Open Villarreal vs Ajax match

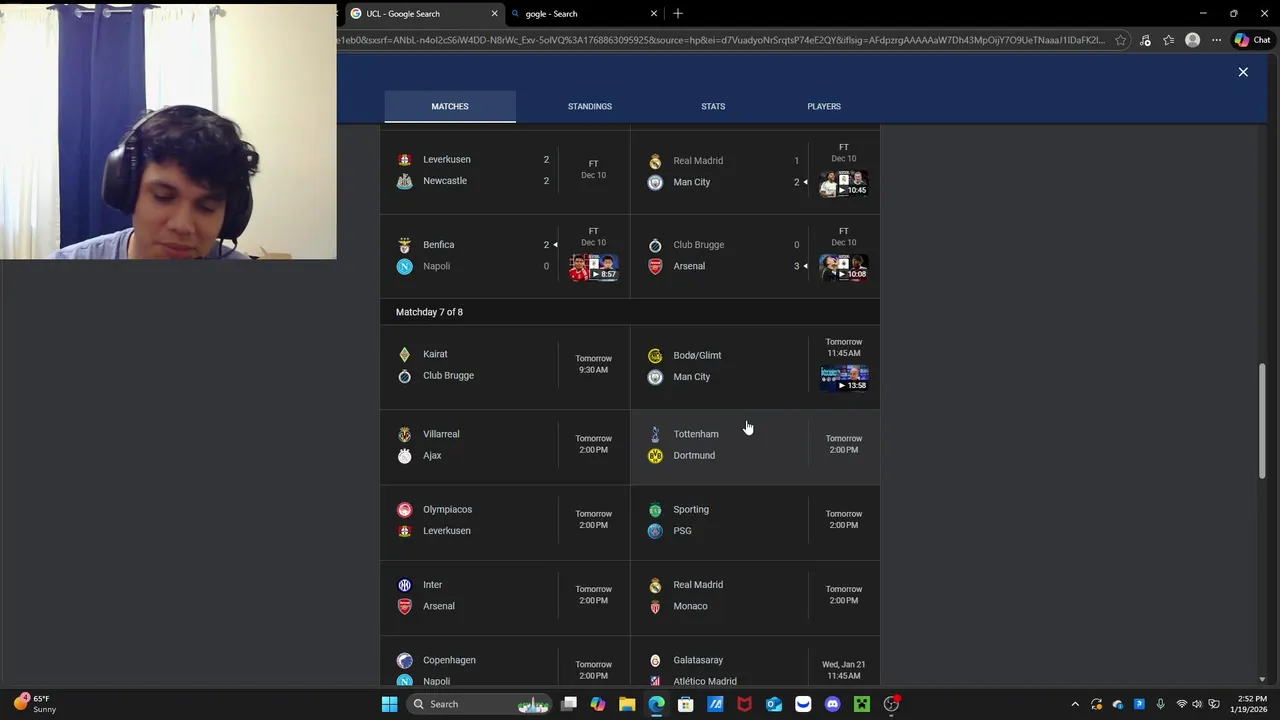(x=505, y=445)
